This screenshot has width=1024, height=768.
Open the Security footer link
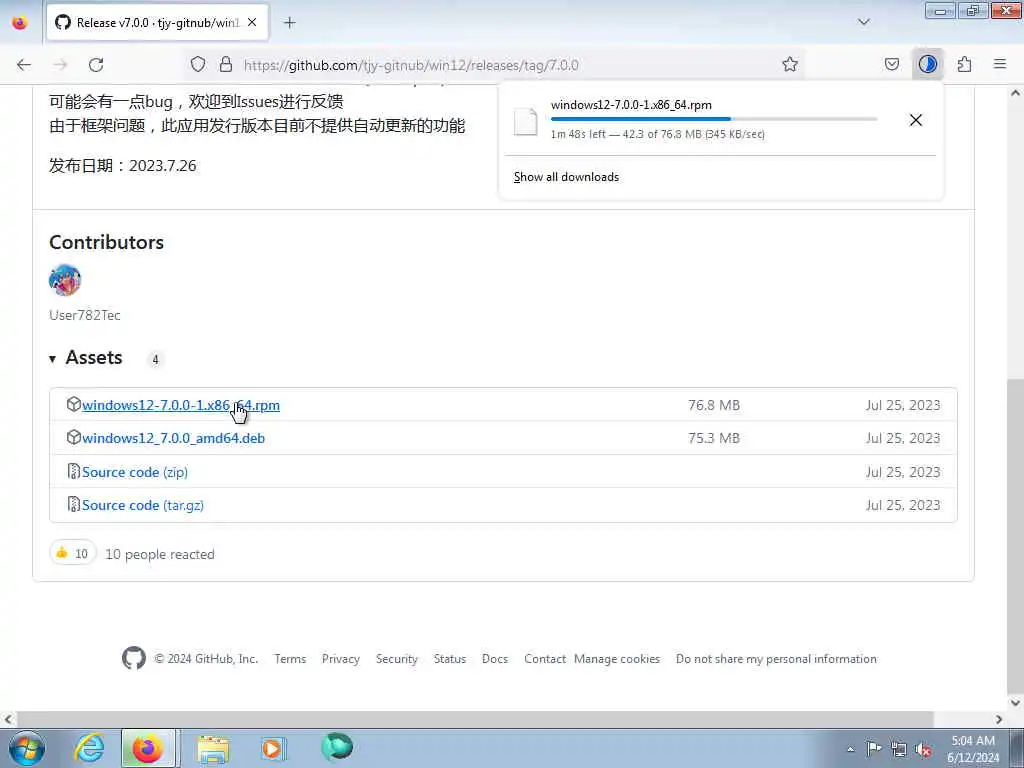tap(396, 659)
